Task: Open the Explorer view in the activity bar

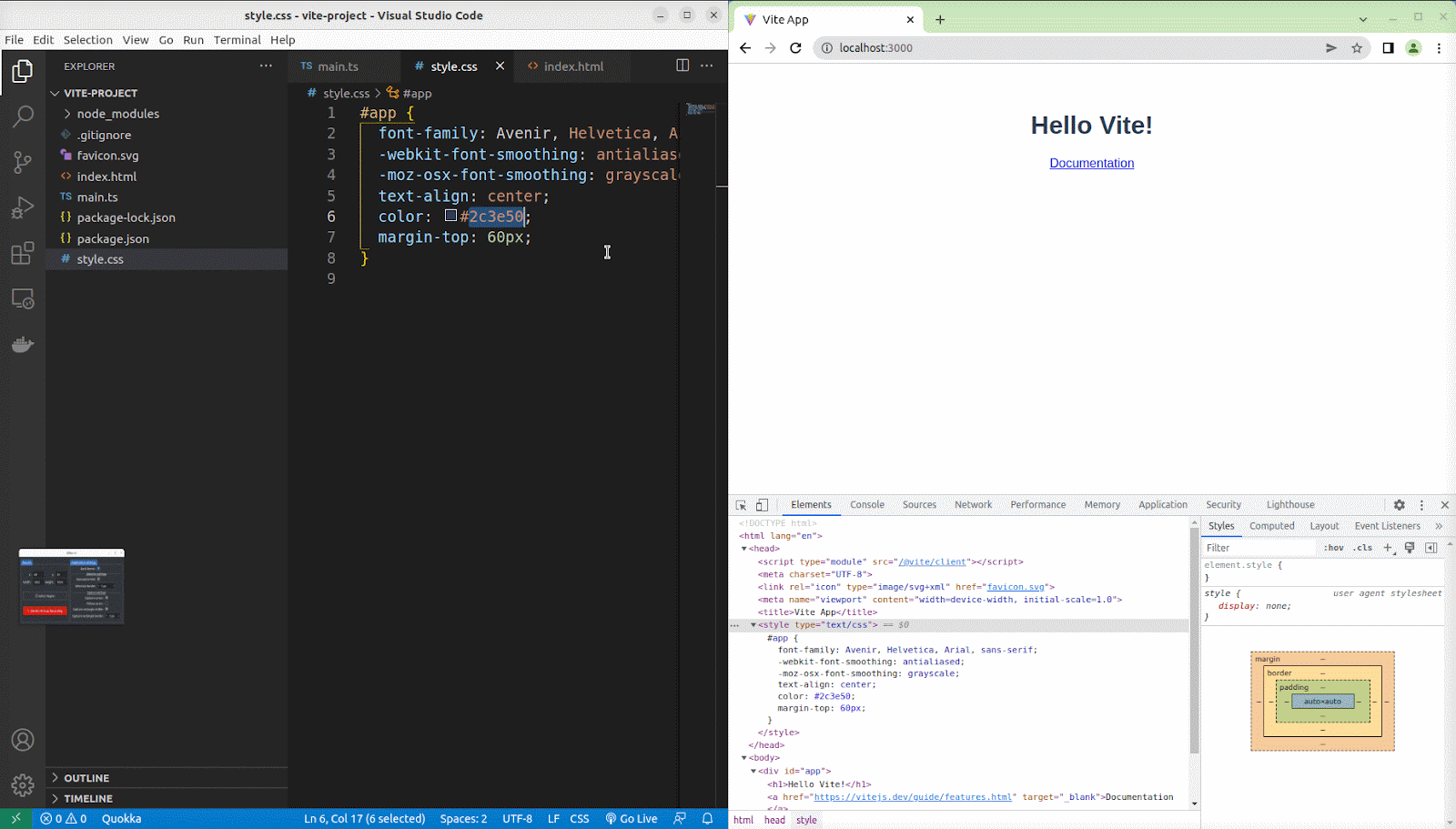Action: 23,71
